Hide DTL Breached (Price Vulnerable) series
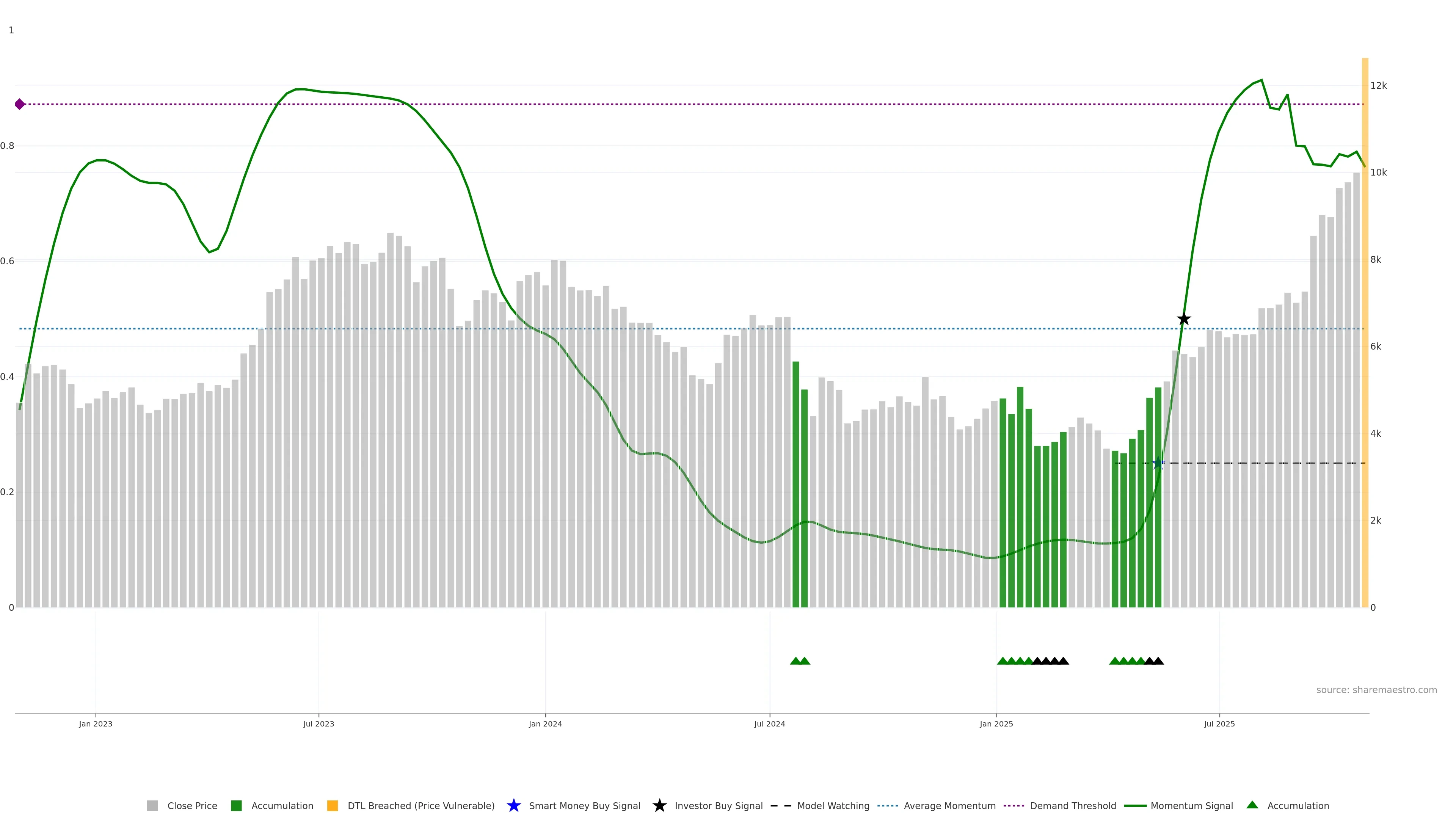 click(x=420, y=805)
